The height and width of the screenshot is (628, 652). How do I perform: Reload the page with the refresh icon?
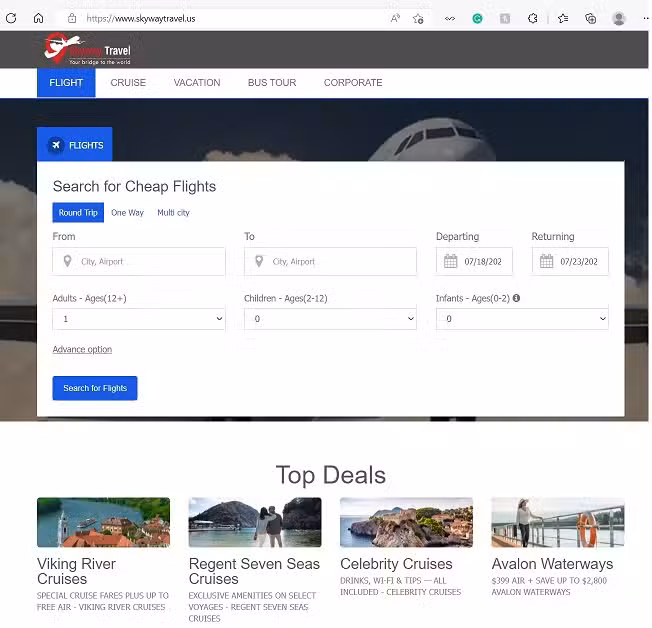(x=11, y=18)
